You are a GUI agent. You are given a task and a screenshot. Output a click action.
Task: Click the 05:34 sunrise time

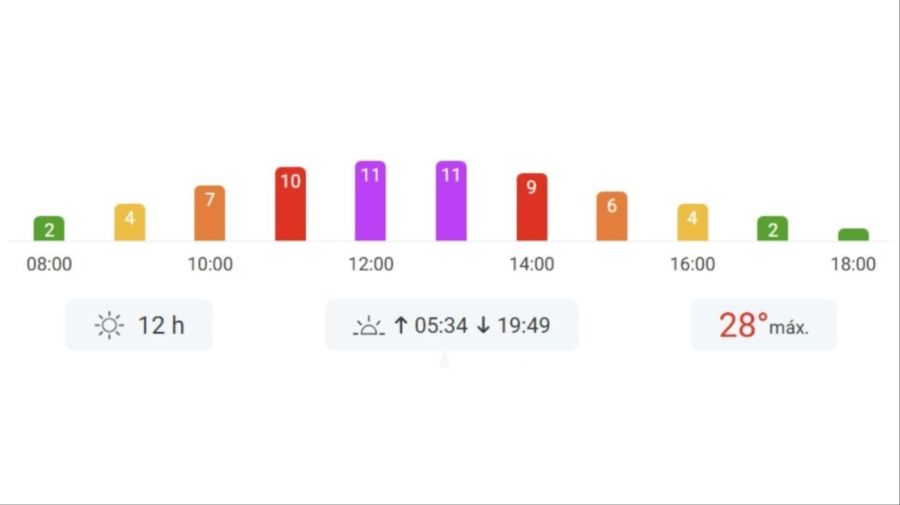441,325
